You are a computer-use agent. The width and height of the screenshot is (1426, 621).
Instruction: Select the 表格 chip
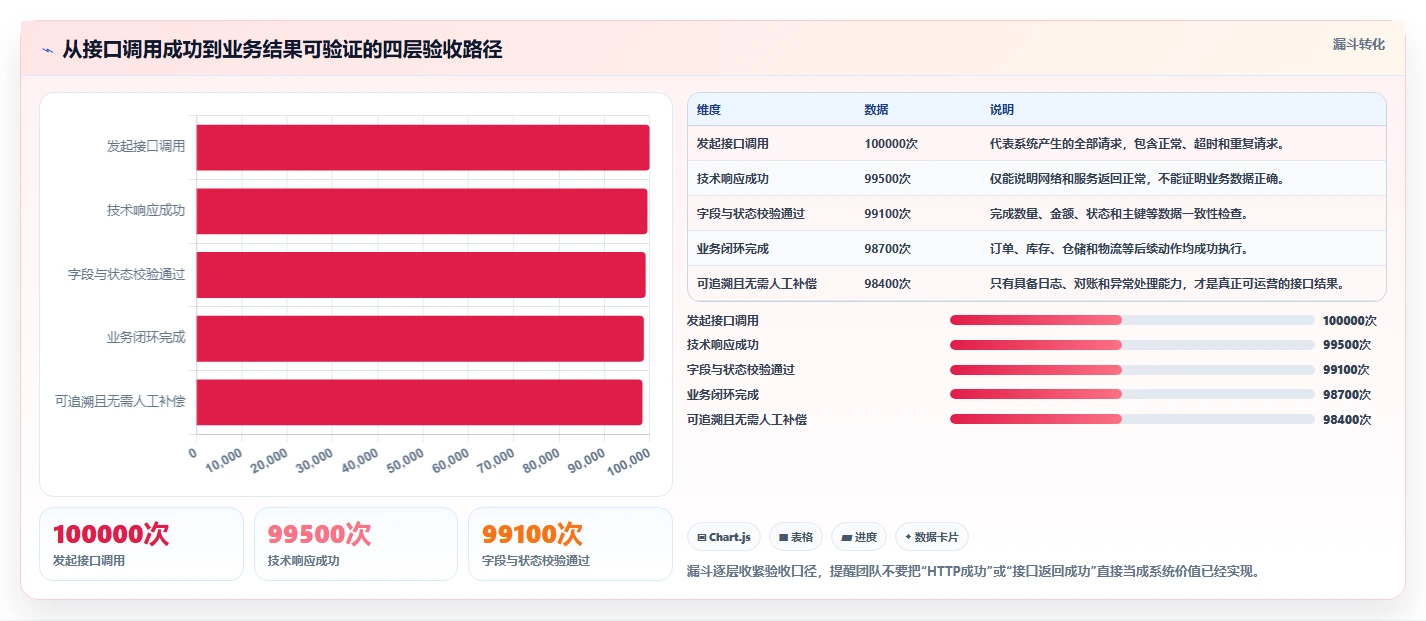tap(796, 537)
